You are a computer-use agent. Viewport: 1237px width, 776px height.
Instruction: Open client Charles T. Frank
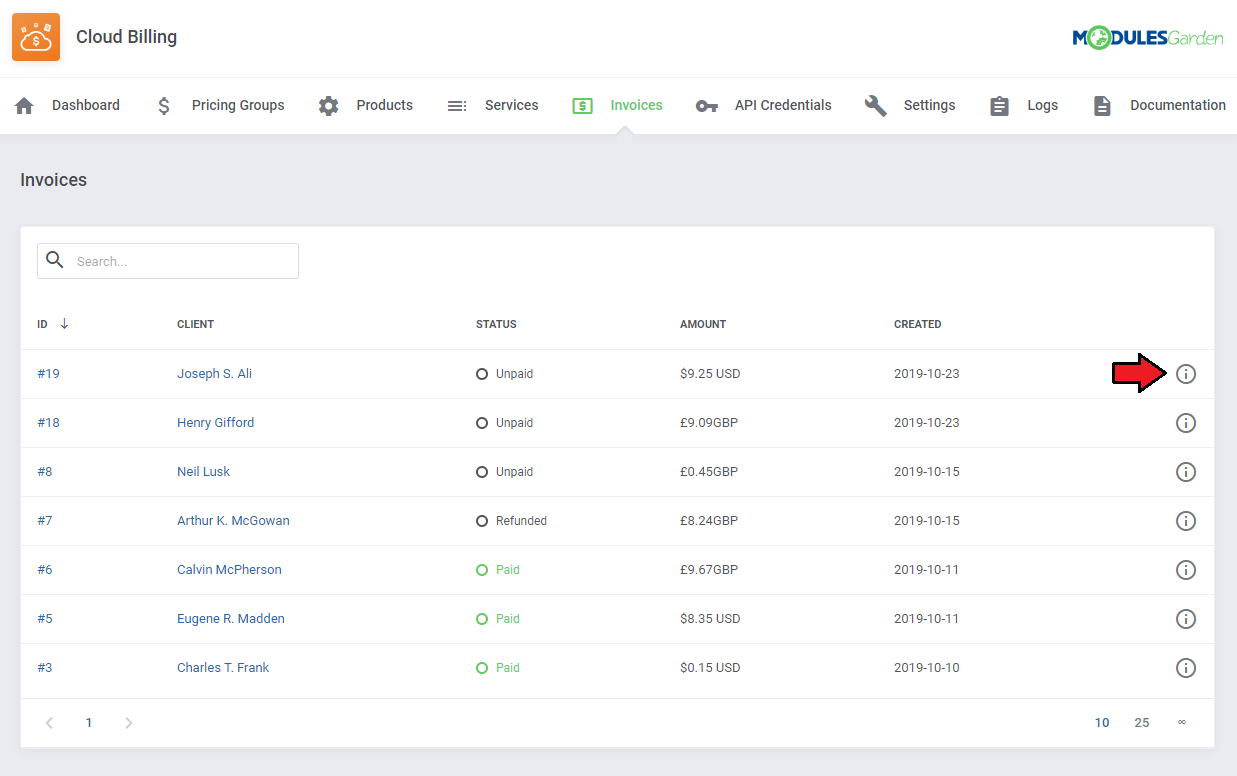(223, 668)
